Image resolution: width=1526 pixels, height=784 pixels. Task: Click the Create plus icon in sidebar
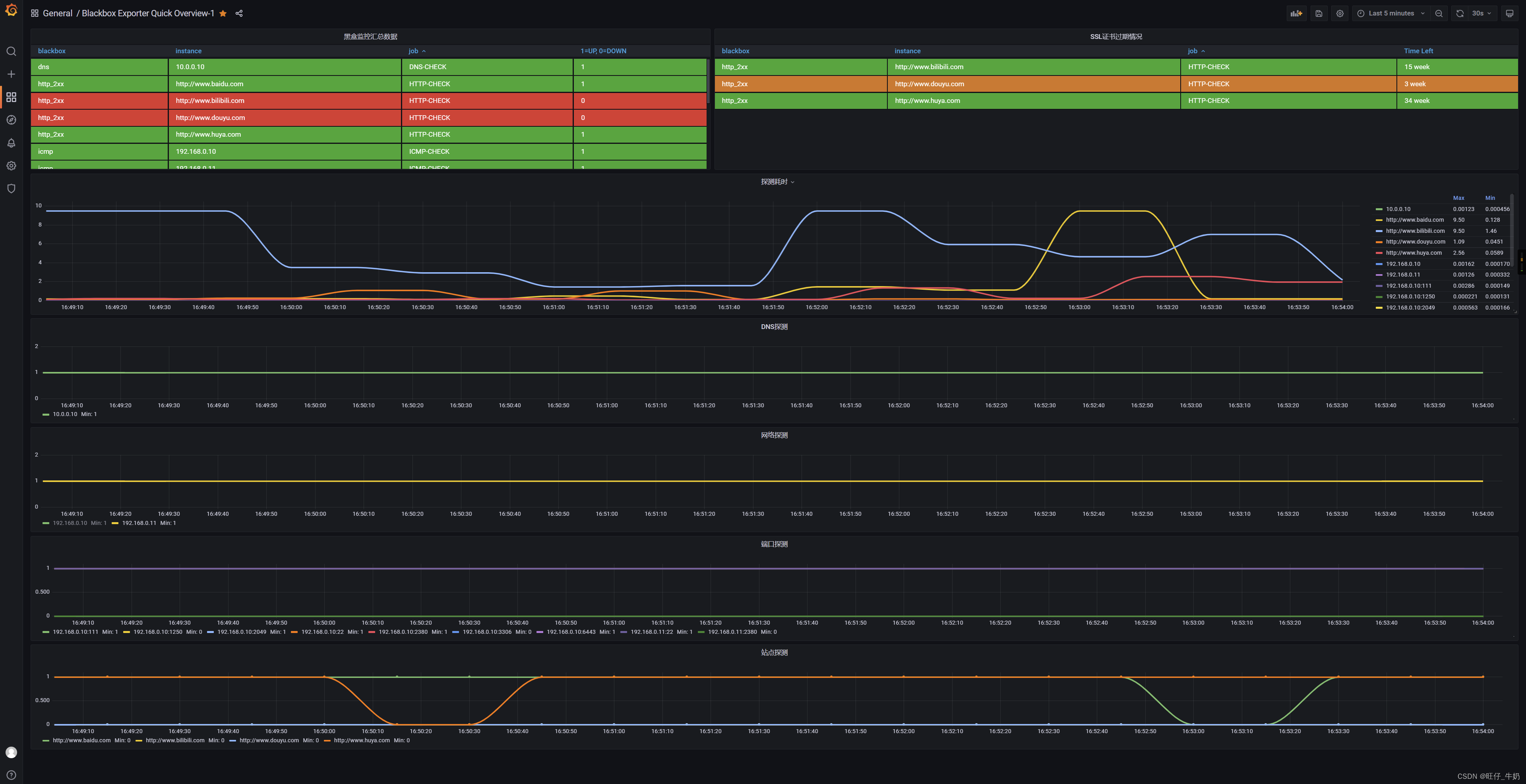(x=11, y=74)
